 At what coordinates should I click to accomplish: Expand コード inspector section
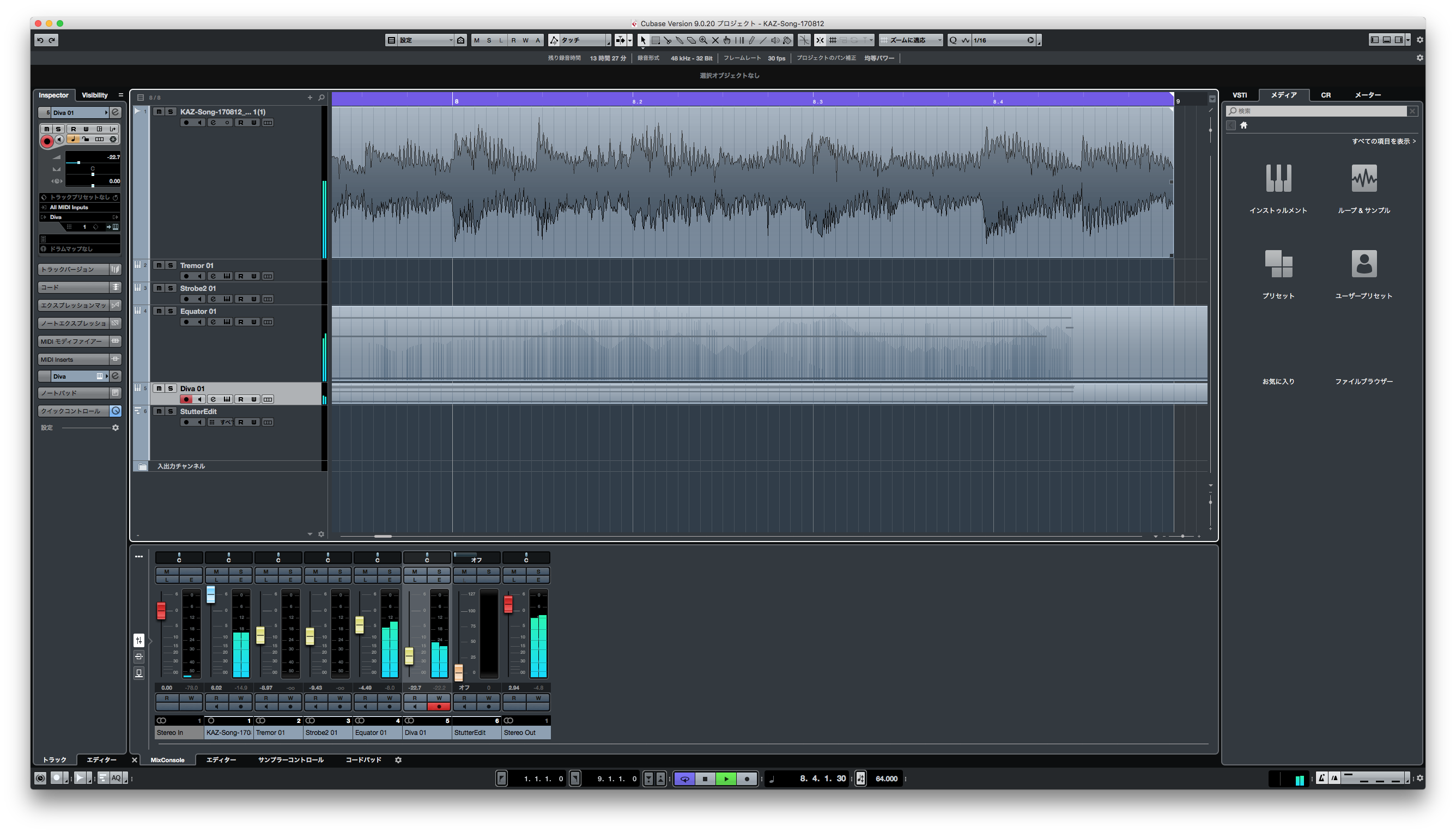pos(80,287)
